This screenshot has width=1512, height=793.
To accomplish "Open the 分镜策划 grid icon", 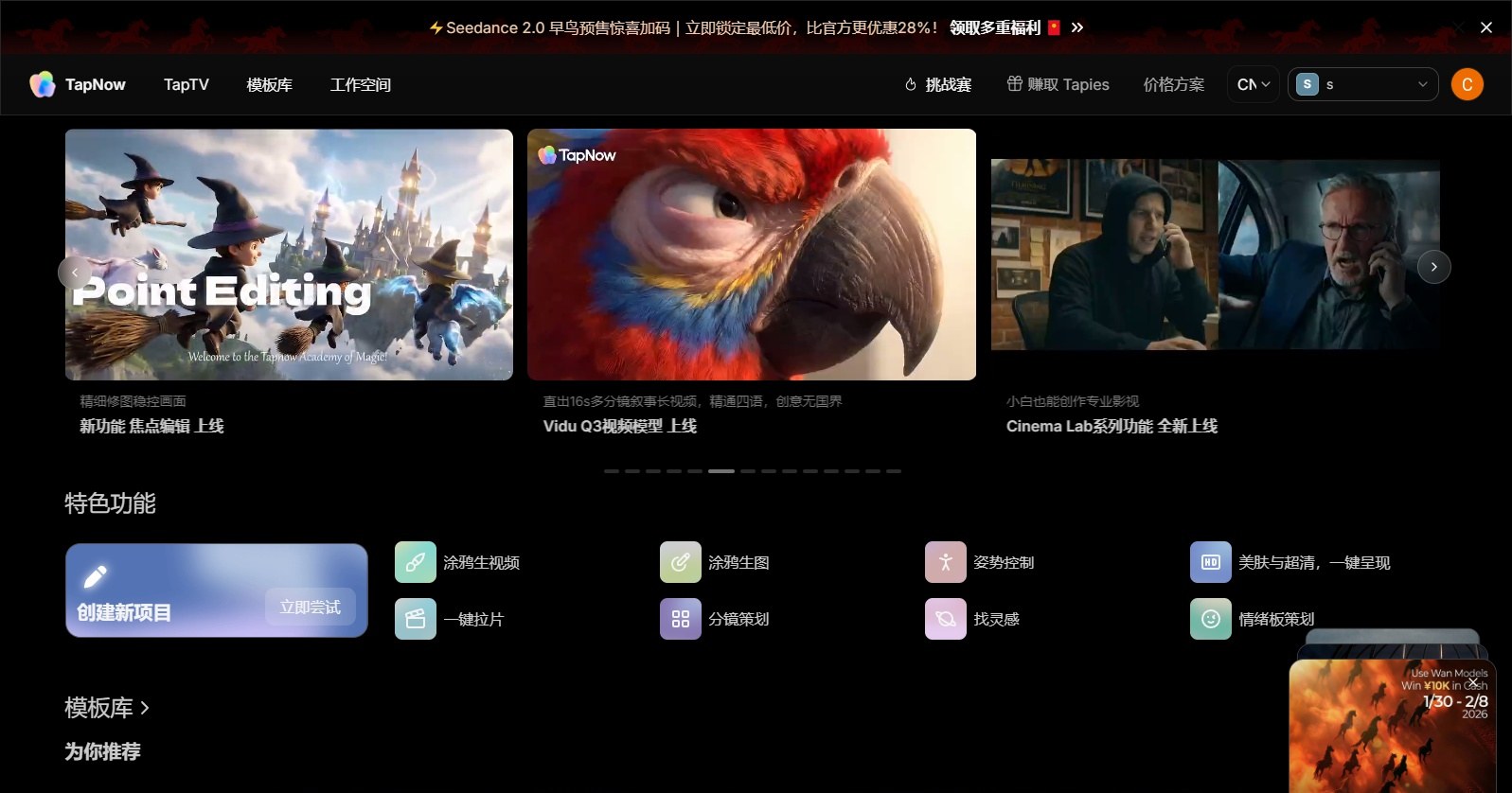I will [x=681, y=619].
